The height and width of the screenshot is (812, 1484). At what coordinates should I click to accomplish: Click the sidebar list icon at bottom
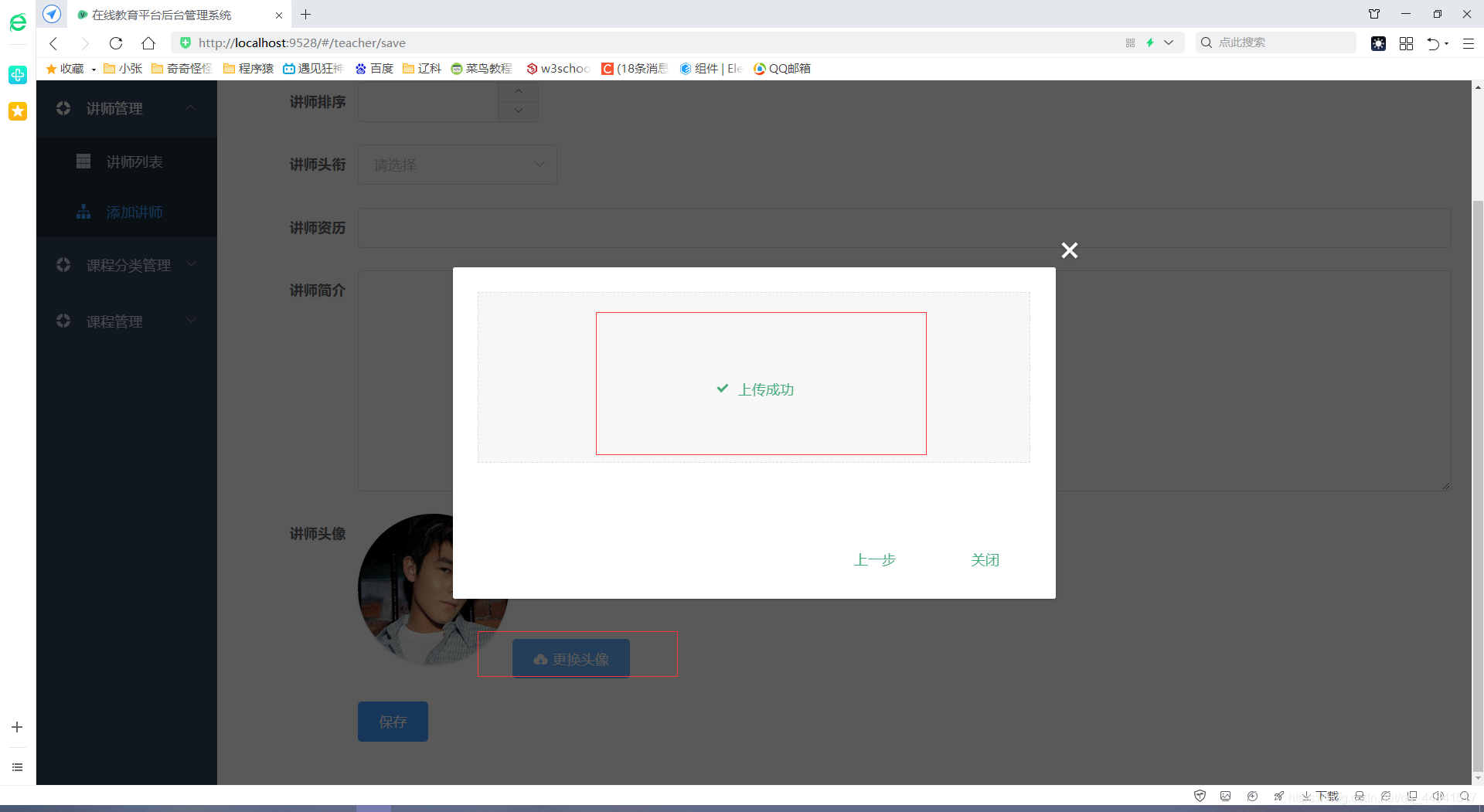[17, 767]
